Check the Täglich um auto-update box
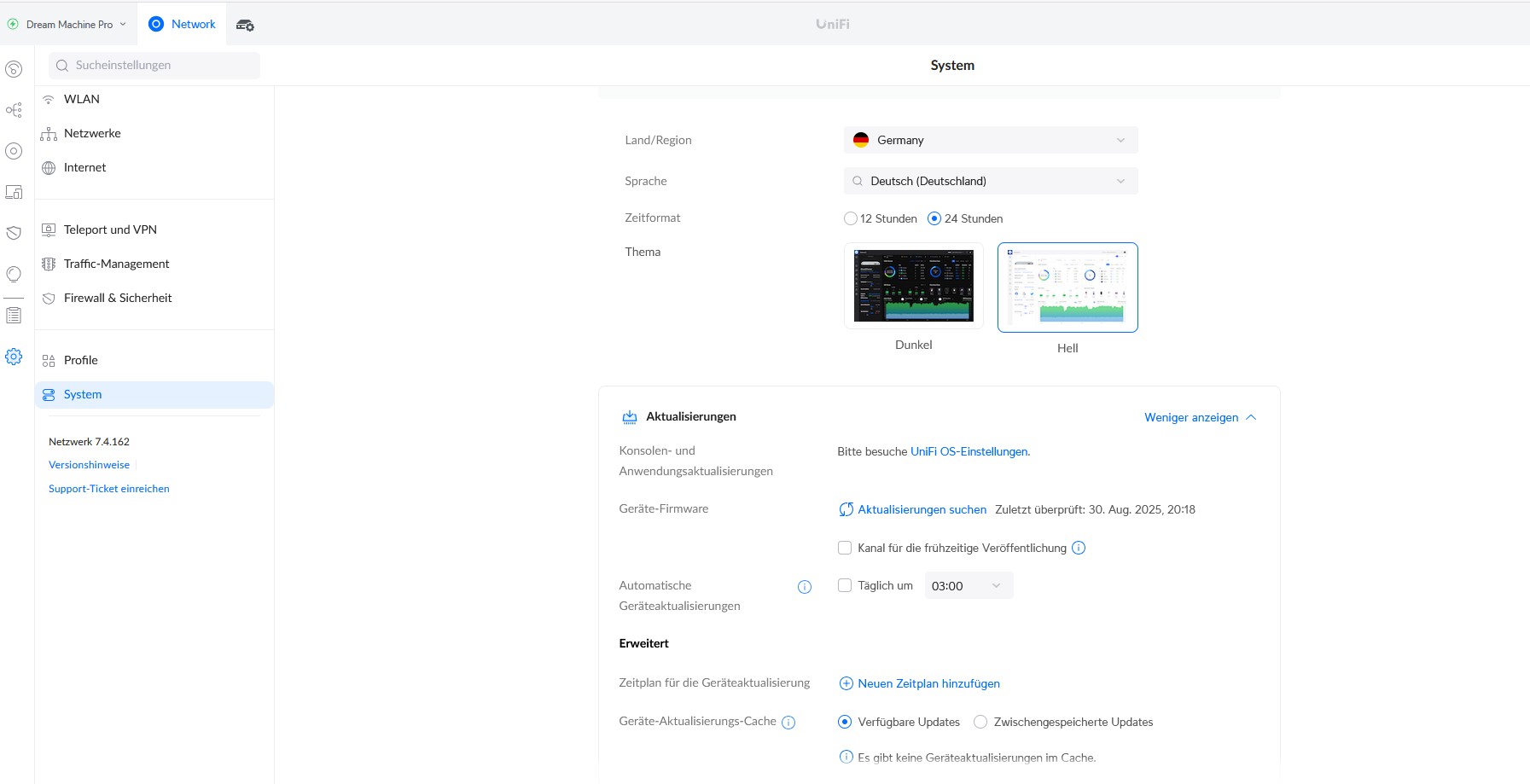The image size is (1530, 784). (845, 585)
